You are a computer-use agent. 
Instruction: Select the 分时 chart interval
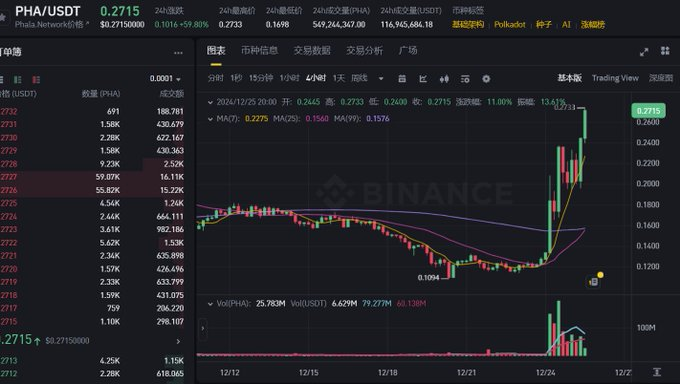216,78
